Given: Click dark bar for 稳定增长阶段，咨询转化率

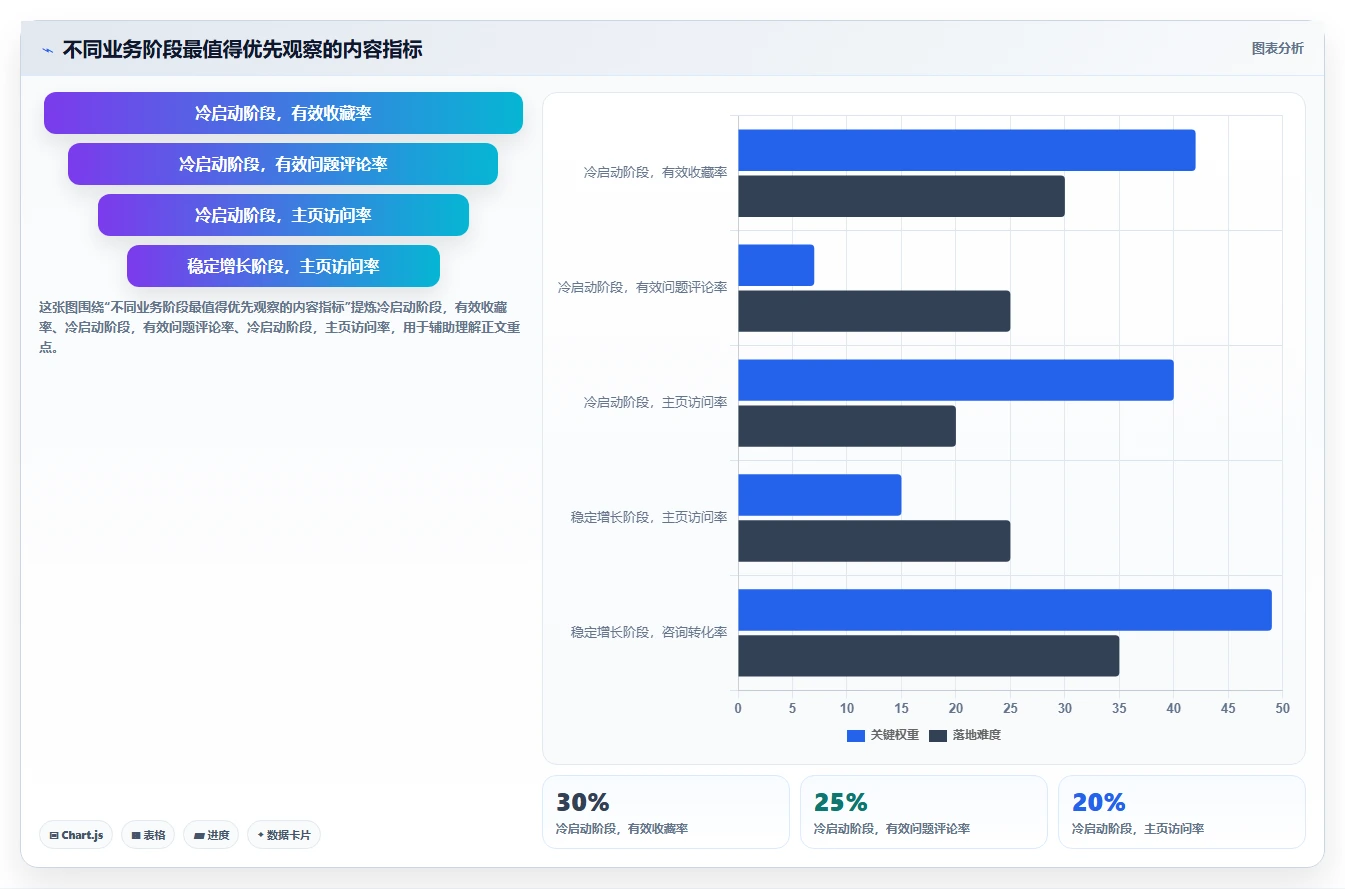Looking at the screenshot, I should pos(929,656).
